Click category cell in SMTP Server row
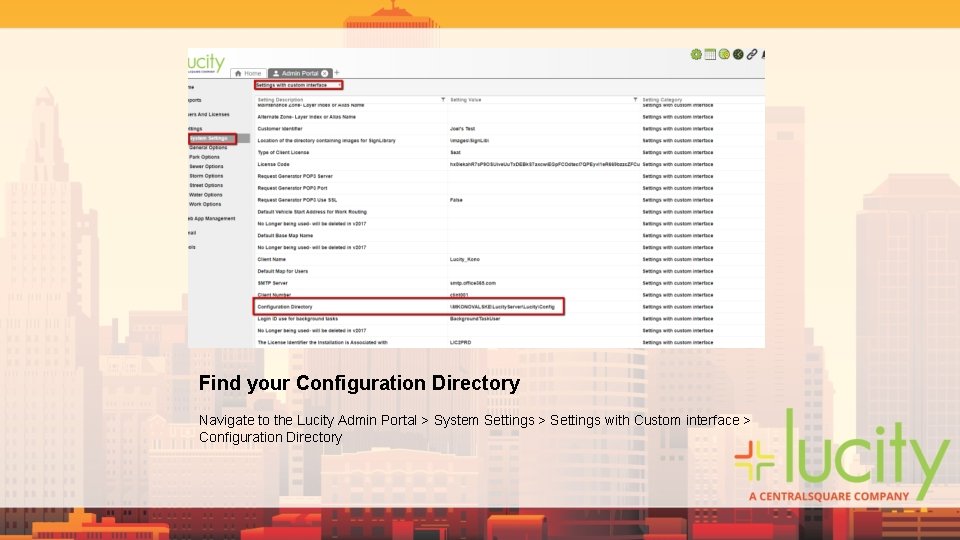Viewport: 960px width, 540px height. (x=678, y=283)
